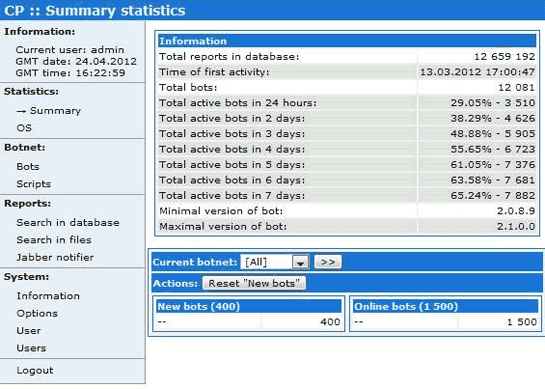Open the OS statistics page
Screen dimensions: 545x389
click(24, 128)
